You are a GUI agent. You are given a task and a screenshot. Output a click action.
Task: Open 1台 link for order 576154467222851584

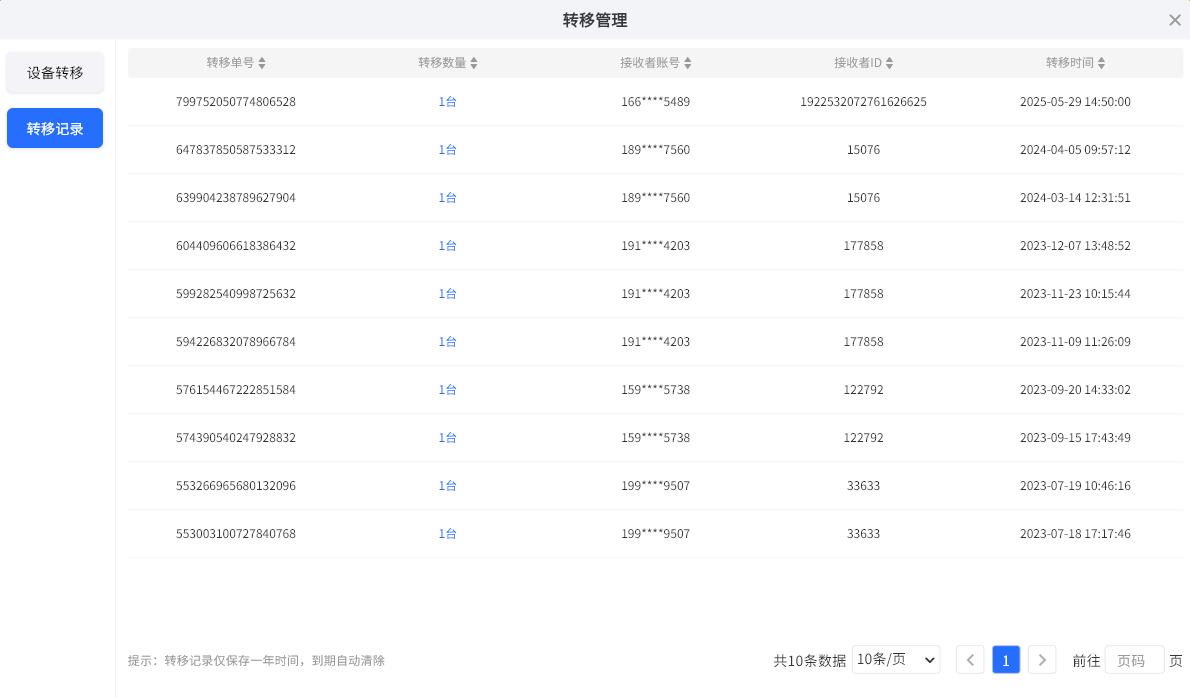tap(447, 390)
